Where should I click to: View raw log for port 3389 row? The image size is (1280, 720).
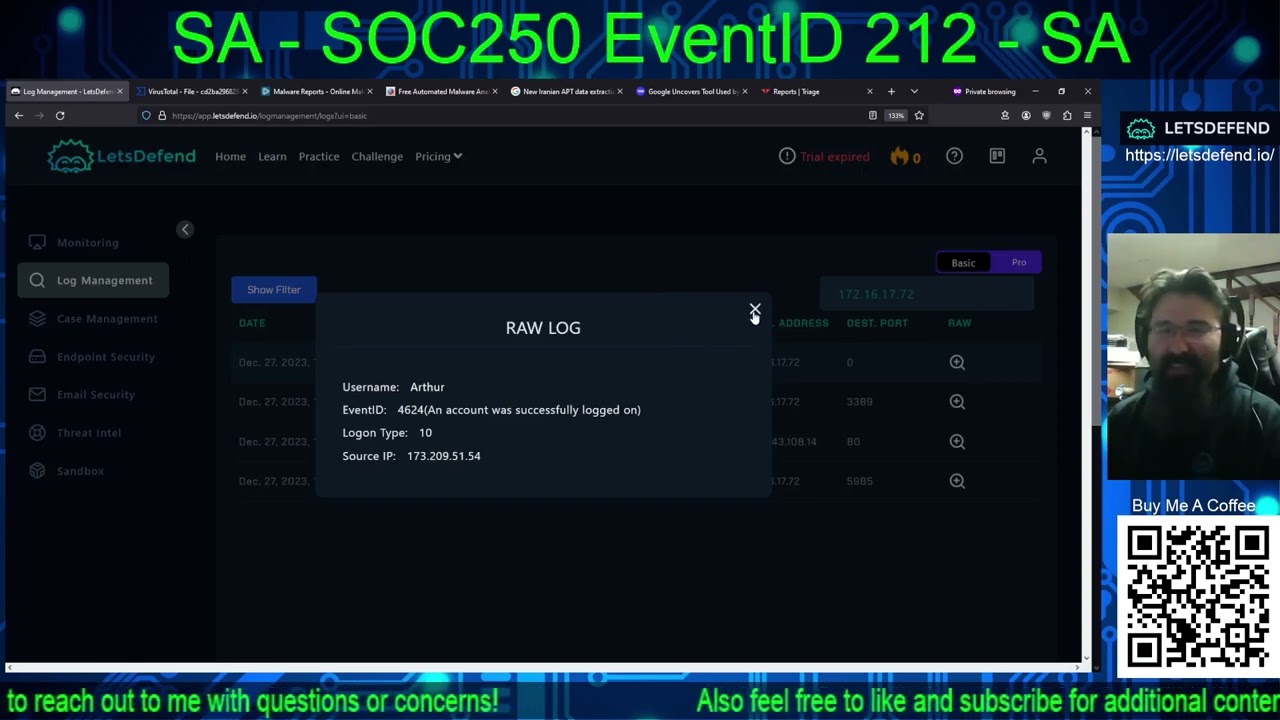point(957,402)
